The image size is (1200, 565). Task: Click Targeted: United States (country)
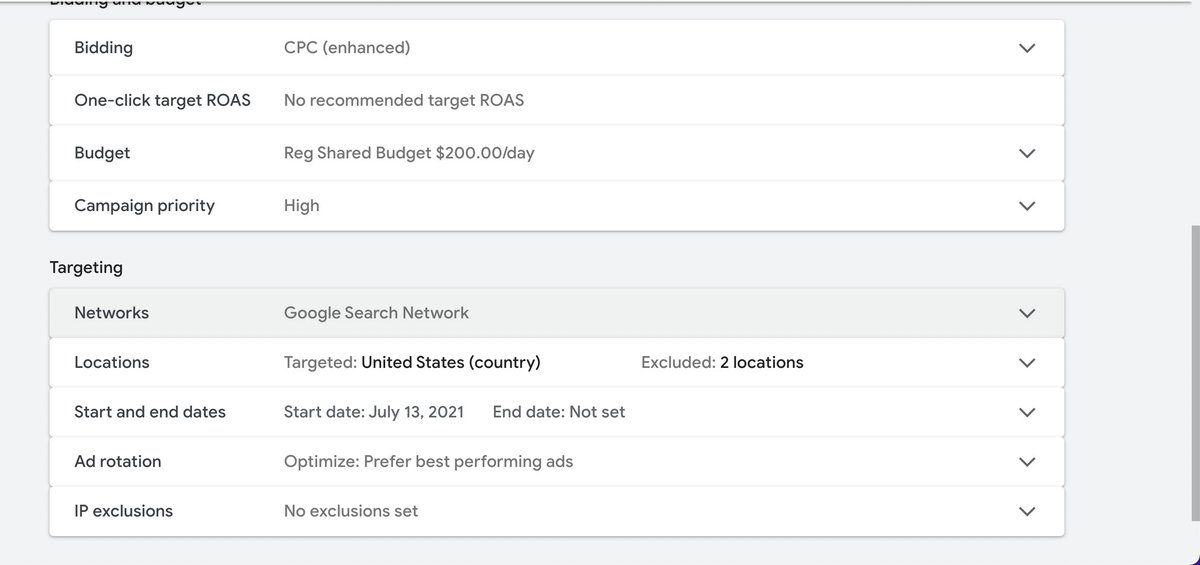click(x=412, y=362)
